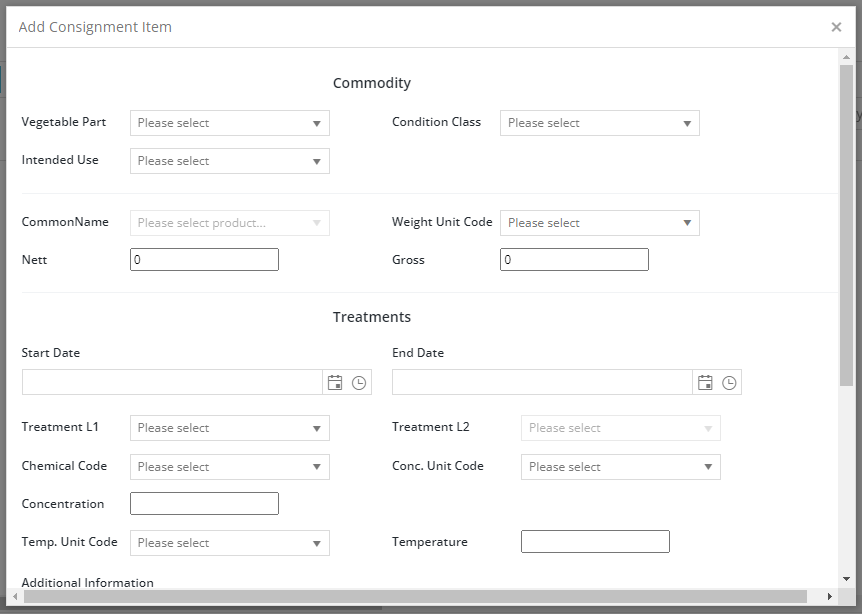
Task: Expand the Conc. Unit Code dropdown
Action: pyautogui.click(x=621, y=467)
